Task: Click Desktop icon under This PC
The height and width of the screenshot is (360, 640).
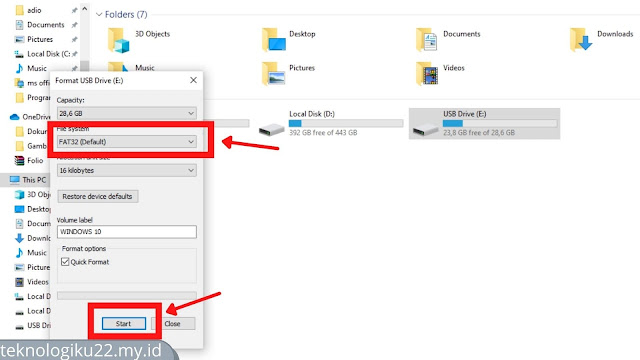Action: [19, 209]
